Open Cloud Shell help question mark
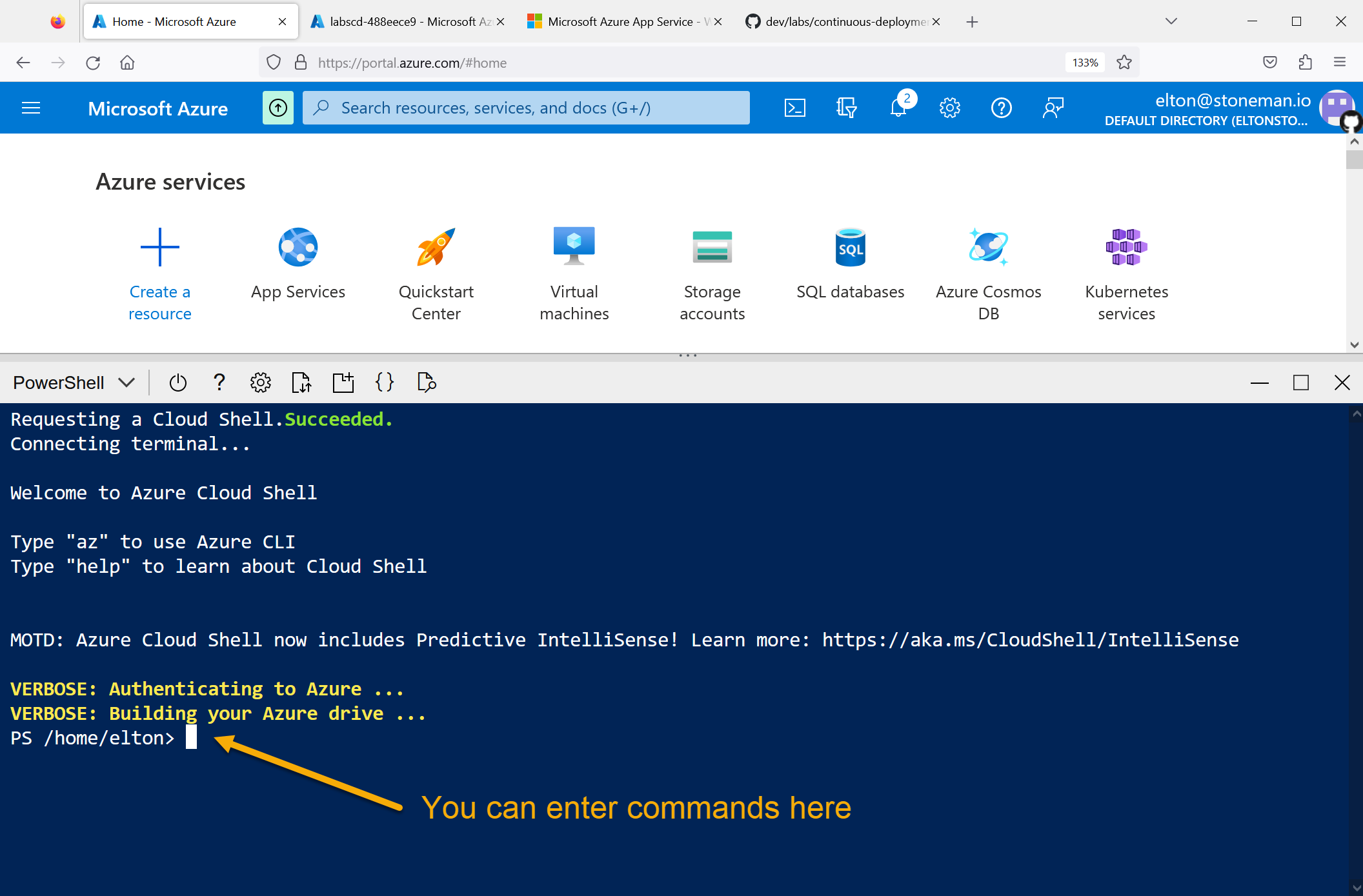1363x896 pixels. [x=219, y=383]
